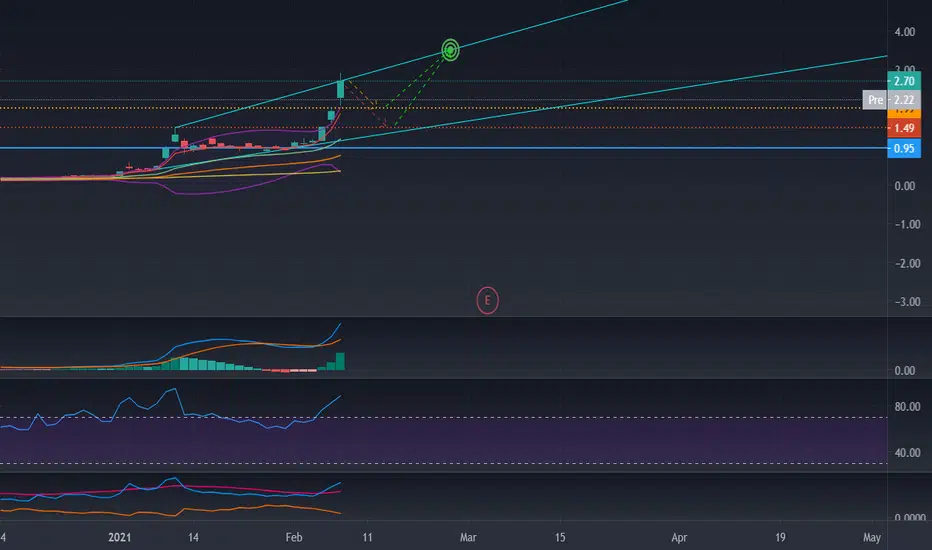Click the 80.00 RSI axis value
Screen dimensions: 932x550
[x=907, y=407]
